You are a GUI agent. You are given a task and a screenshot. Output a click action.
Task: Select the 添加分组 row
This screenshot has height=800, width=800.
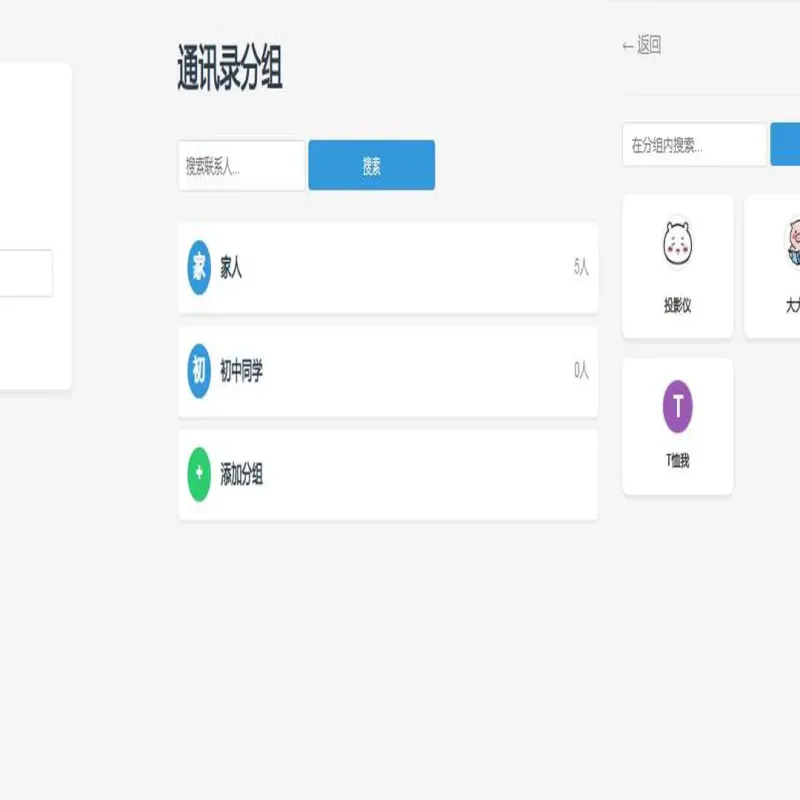[x=388, y=475]
